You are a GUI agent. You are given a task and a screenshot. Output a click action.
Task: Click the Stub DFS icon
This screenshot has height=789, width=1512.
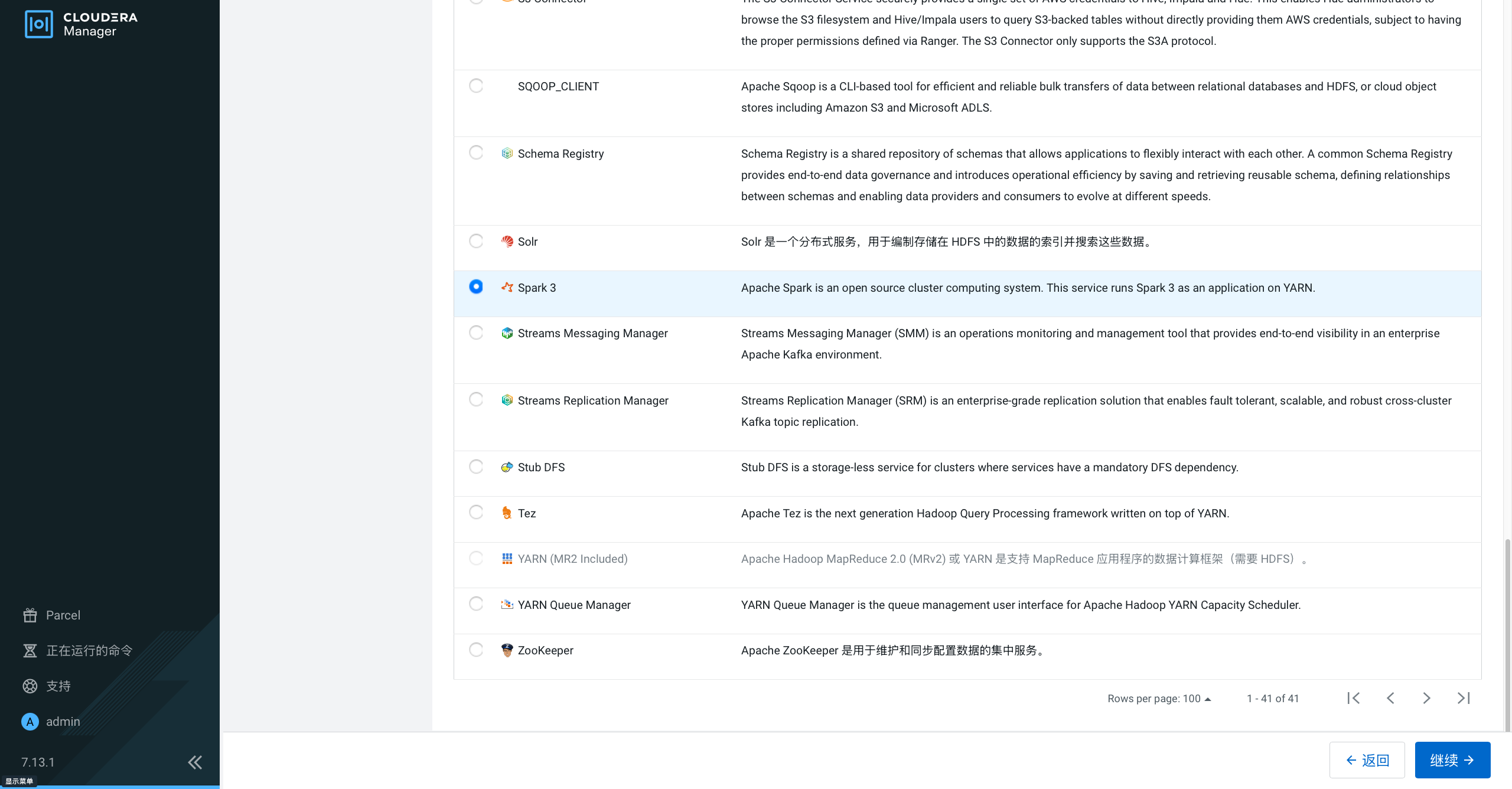point(507,467)
